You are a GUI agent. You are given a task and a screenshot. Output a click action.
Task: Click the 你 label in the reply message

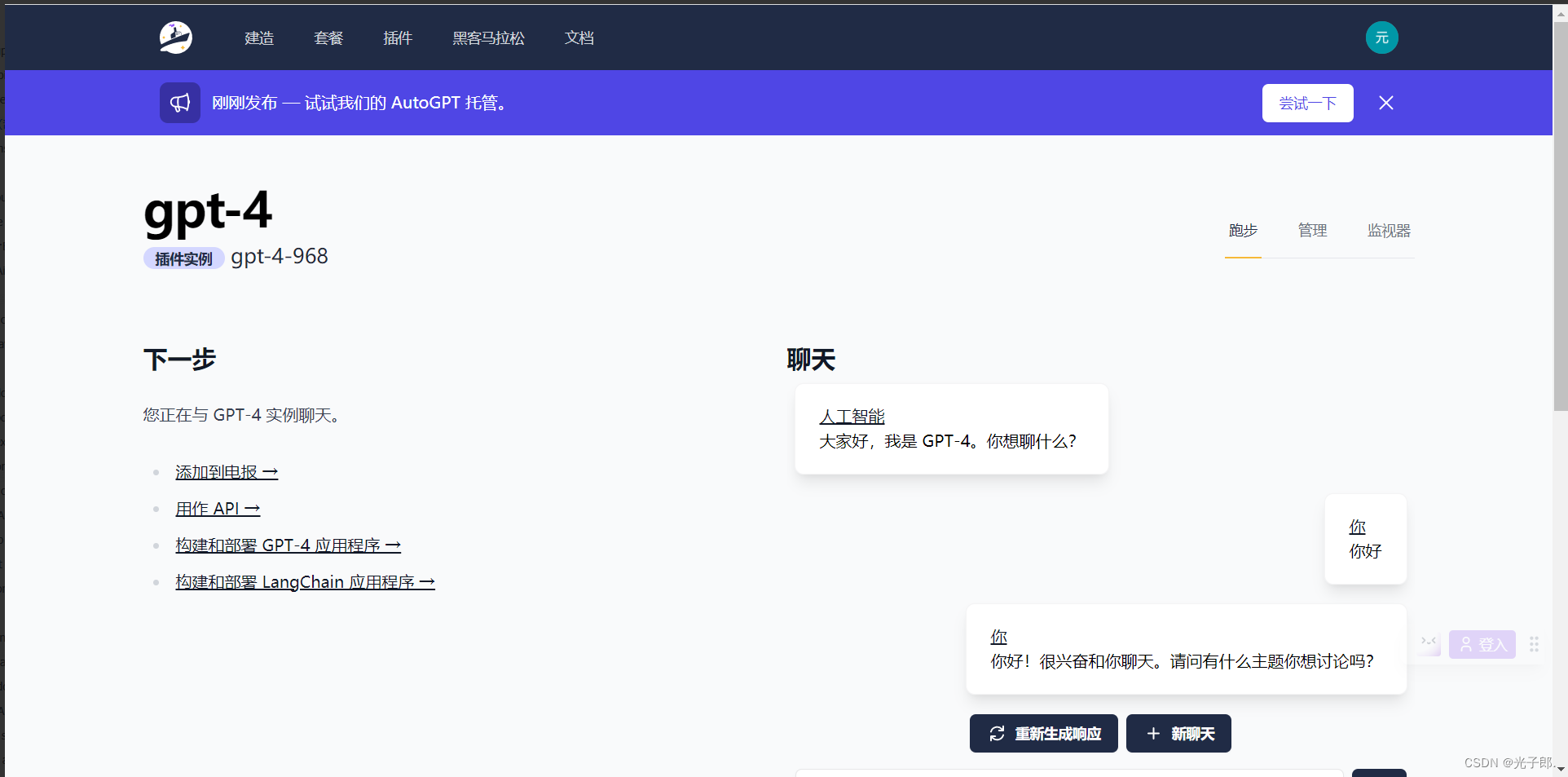pyautogui.click(x=998, y=637)
